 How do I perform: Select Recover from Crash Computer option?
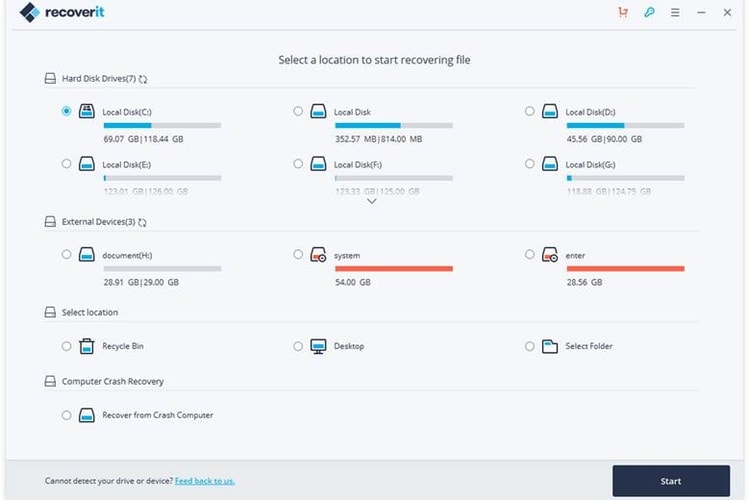click(x=67, y=414)
